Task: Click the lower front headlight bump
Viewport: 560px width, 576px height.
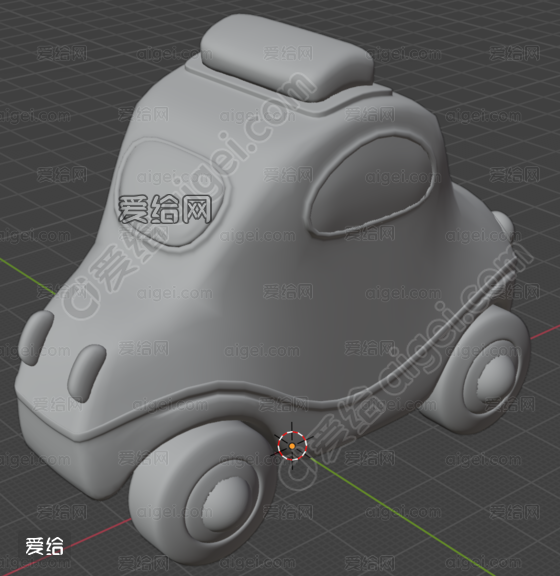Action: click(x=87, y=372)
